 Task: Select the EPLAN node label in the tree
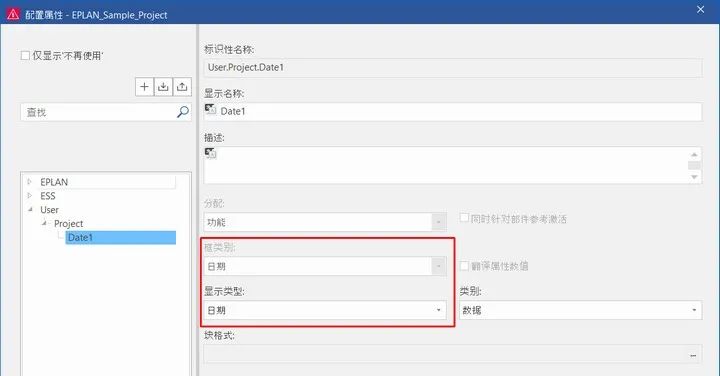[54, 182]
